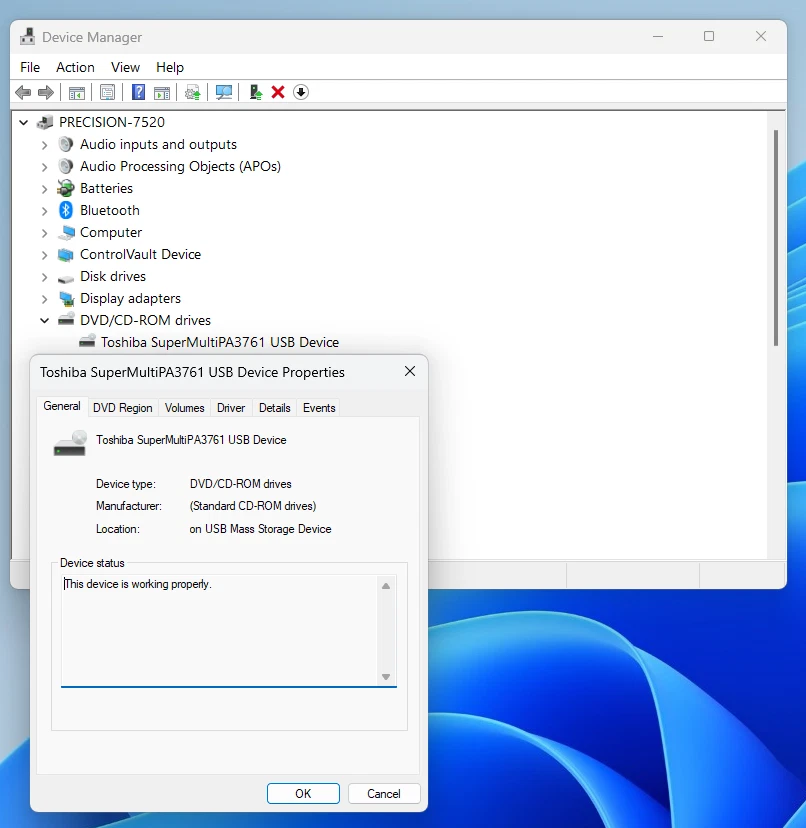Toggle the Show/Hide Console Tree icon
The image size is (806, 828).
[77, 92]
